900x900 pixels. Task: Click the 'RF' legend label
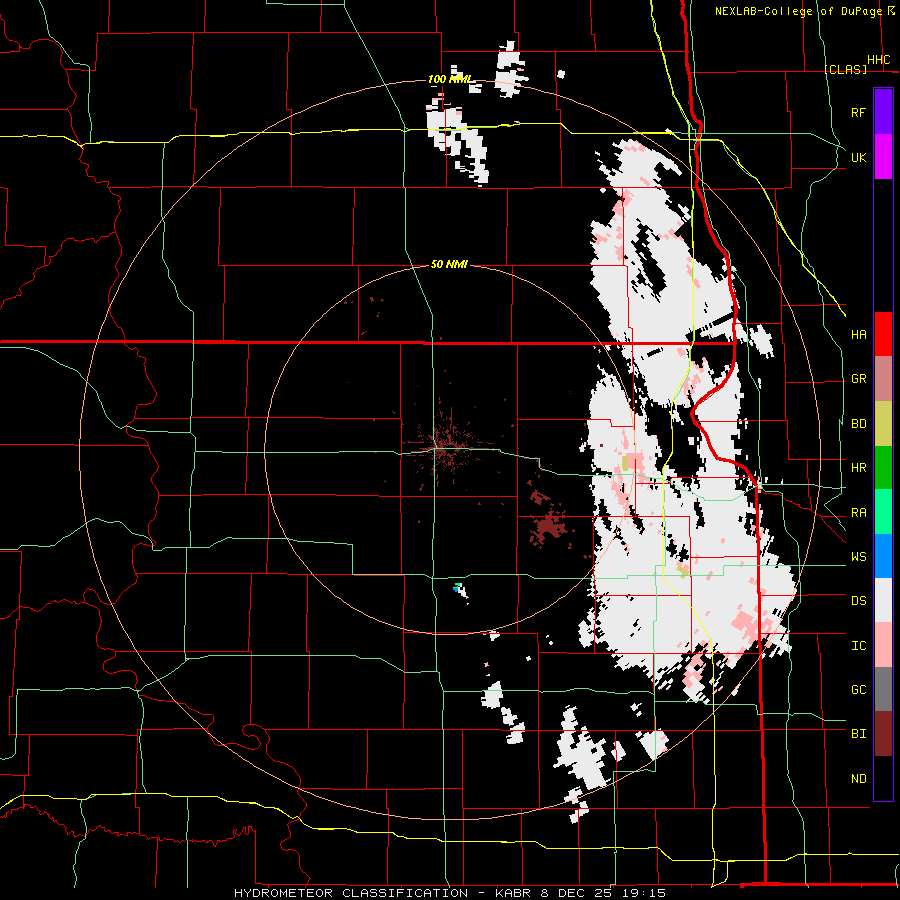coord(858,112)
